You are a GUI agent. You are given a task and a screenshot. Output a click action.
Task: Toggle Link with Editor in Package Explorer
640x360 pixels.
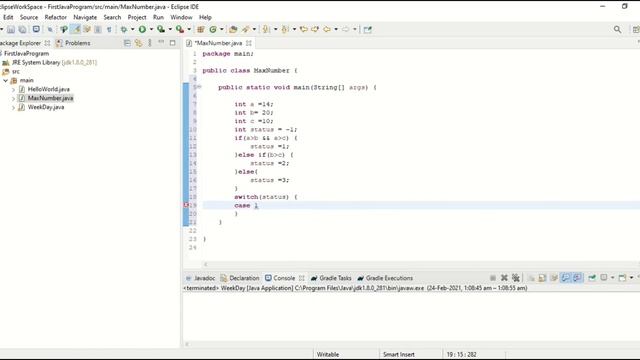click(138, 43)
